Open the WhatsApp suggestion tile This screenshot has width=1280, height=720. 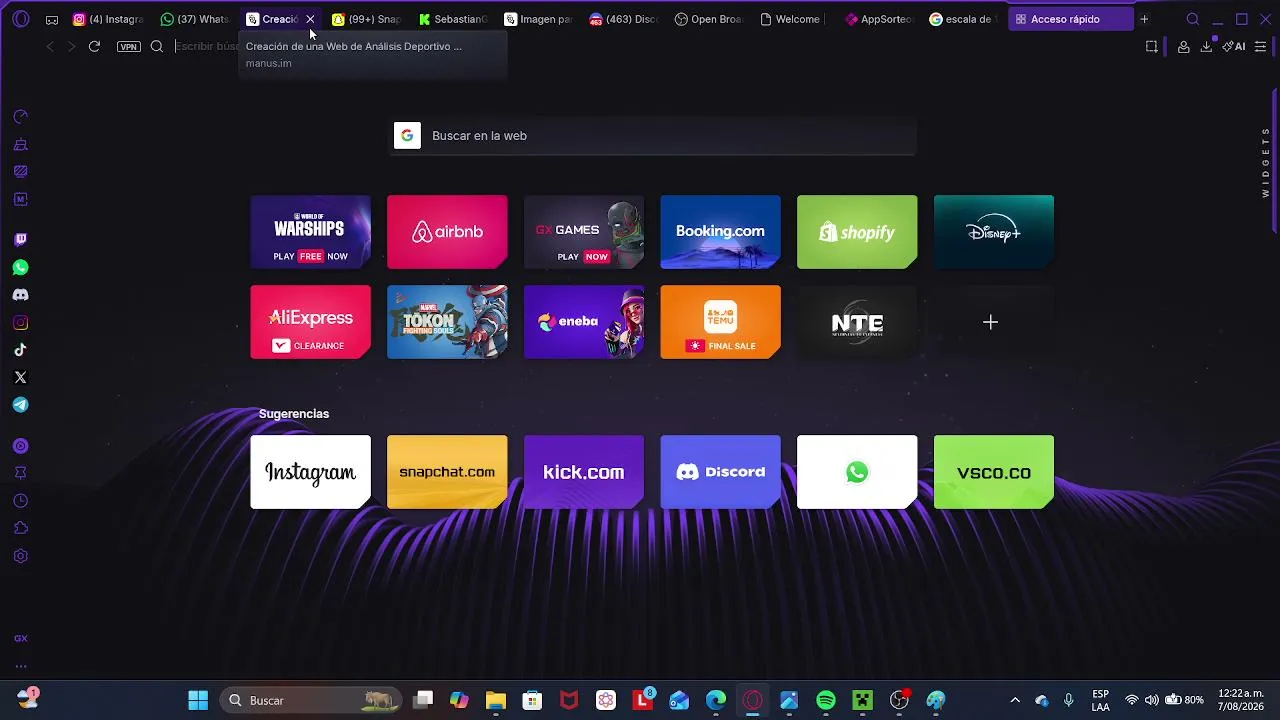pos(857,472)
